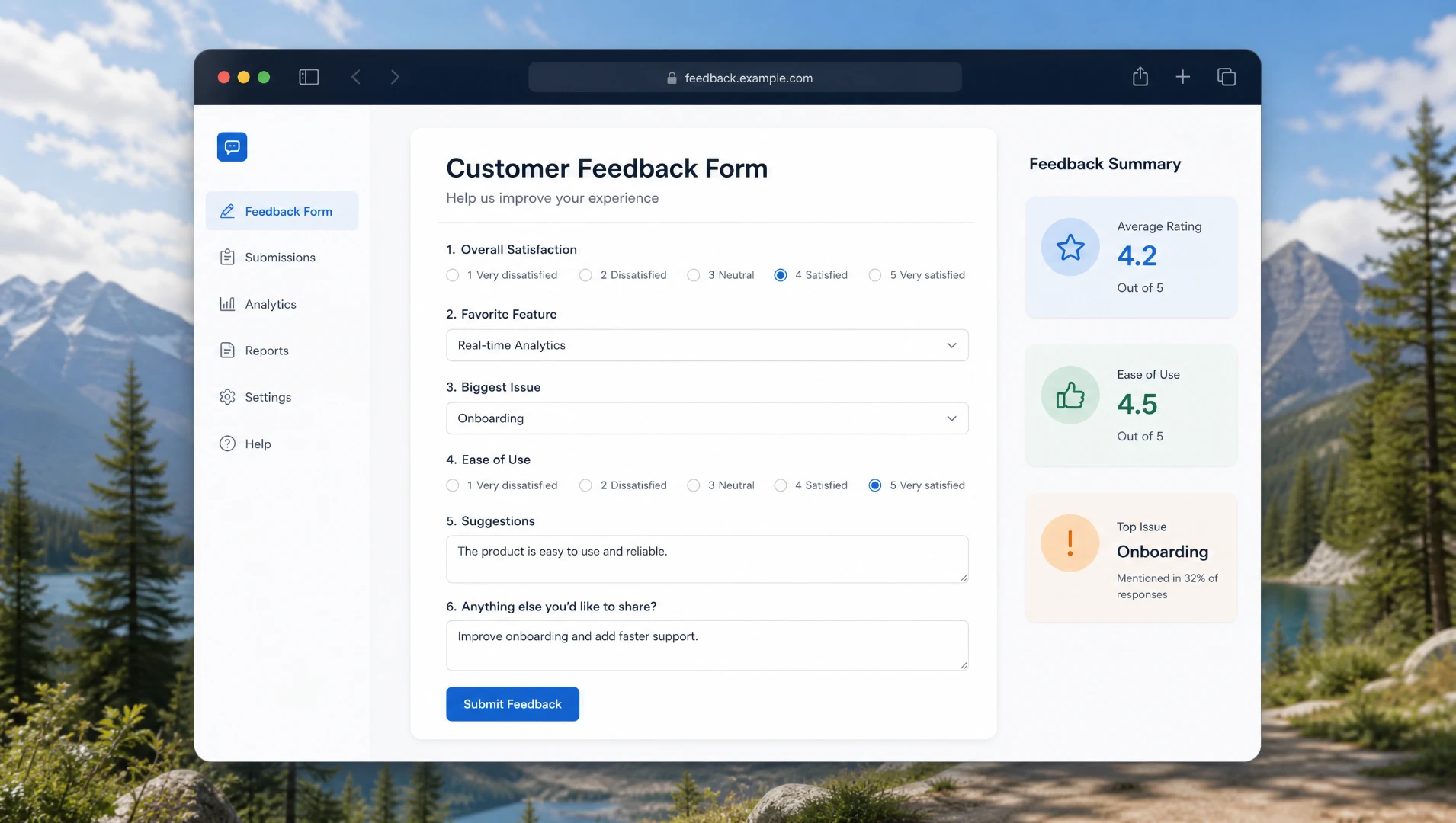
Task: Select Ease of Use 4 Satisfied
Action: 781,485
